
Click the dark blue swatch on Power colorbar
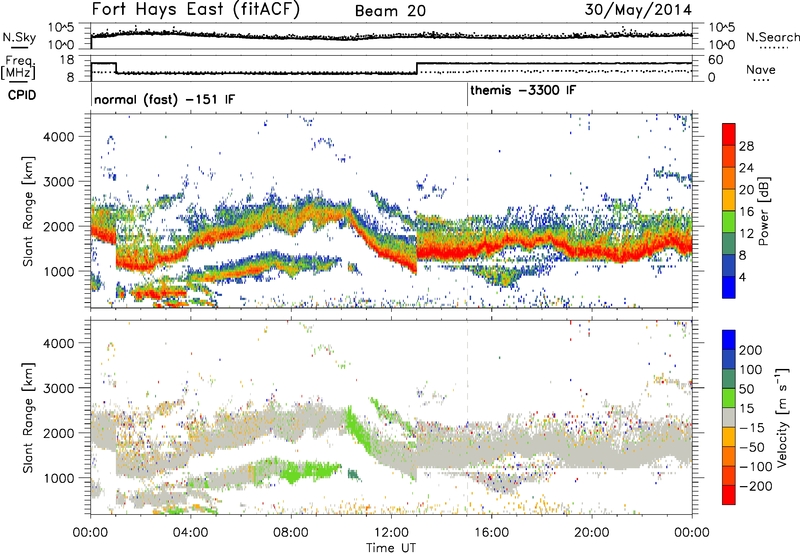(x=729, y=266)
